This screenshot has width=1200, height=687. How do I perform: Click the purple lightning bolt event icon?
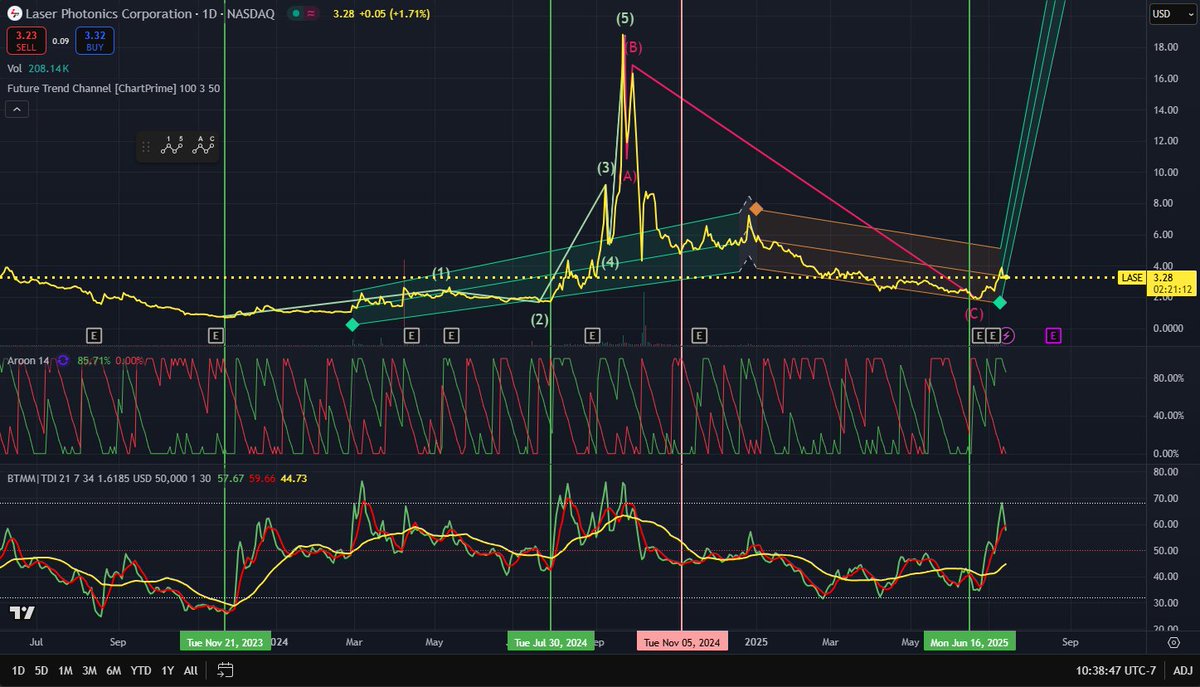point(1007,335)
